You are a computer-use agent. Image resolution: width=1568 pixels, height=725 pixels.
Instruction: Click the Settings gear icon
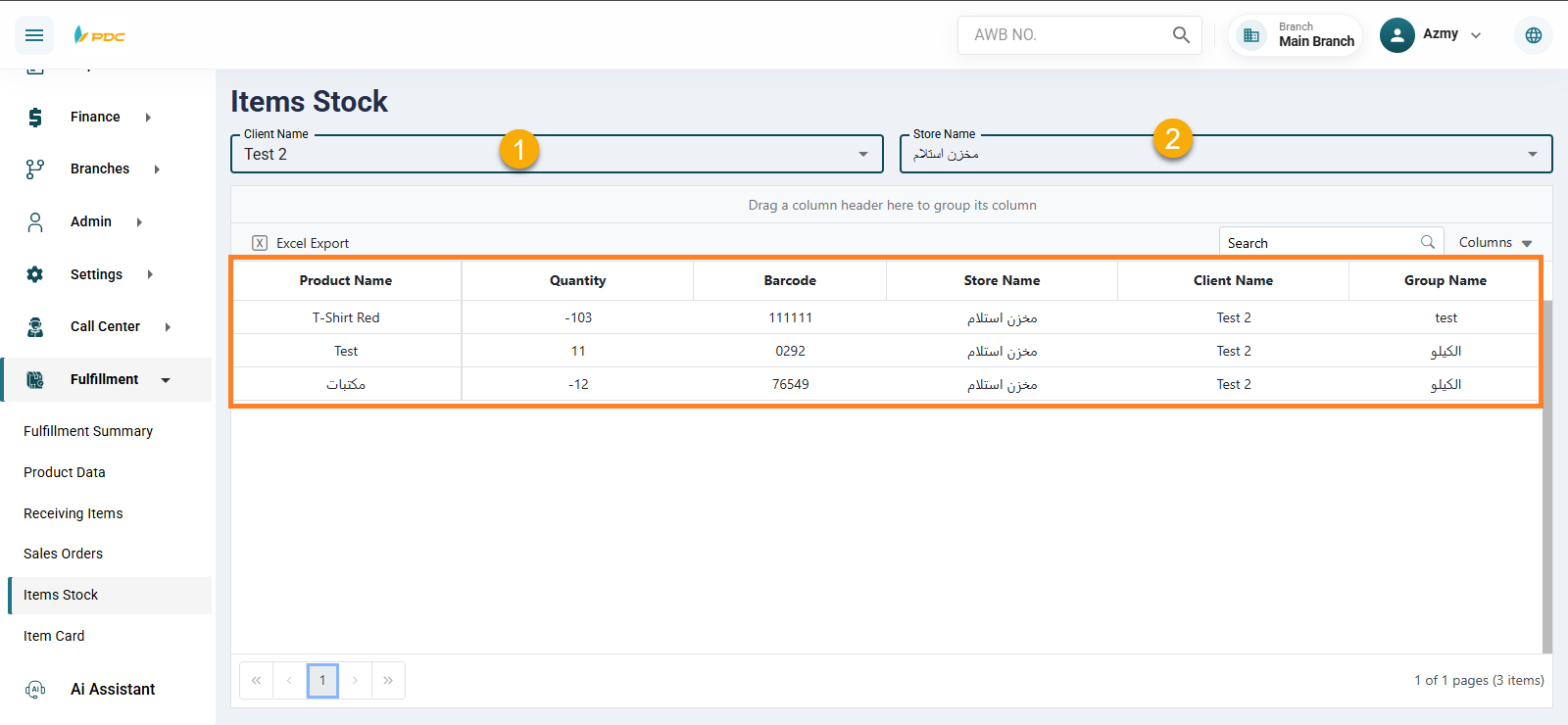point(35,274)
